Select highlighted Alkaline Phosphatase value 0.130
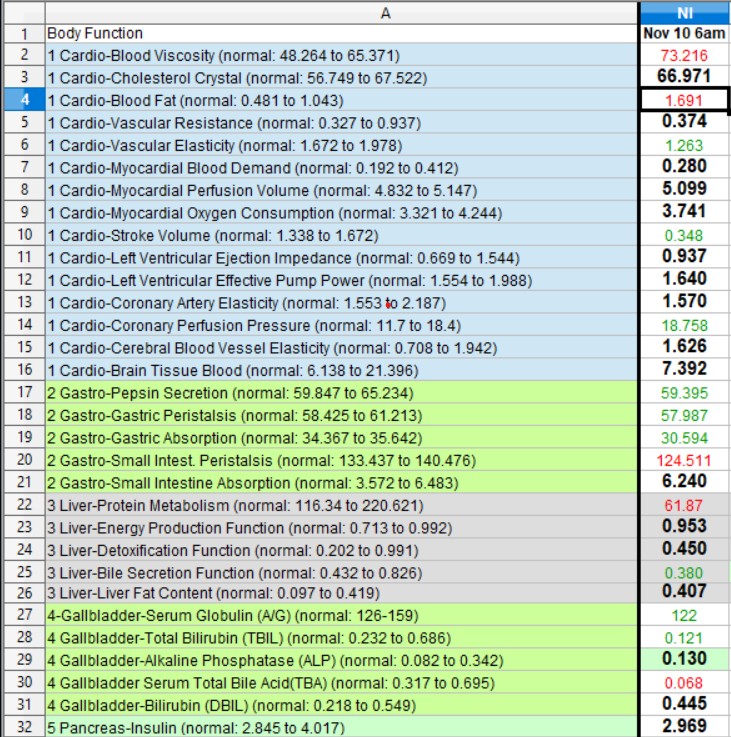731x737 pixels. pos(684,660)
